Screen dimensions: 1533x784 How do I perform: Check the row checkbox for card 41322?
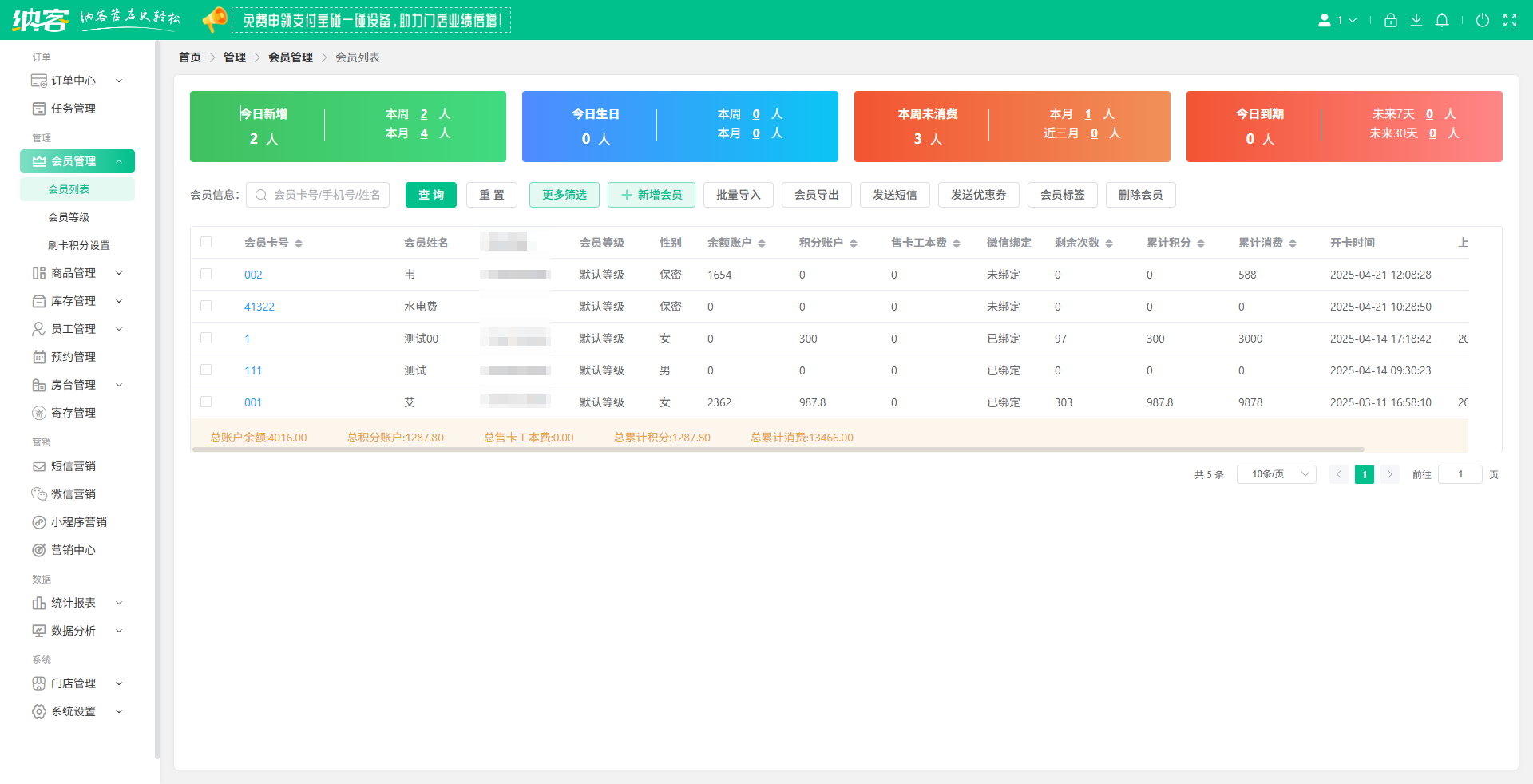point(206,306)
